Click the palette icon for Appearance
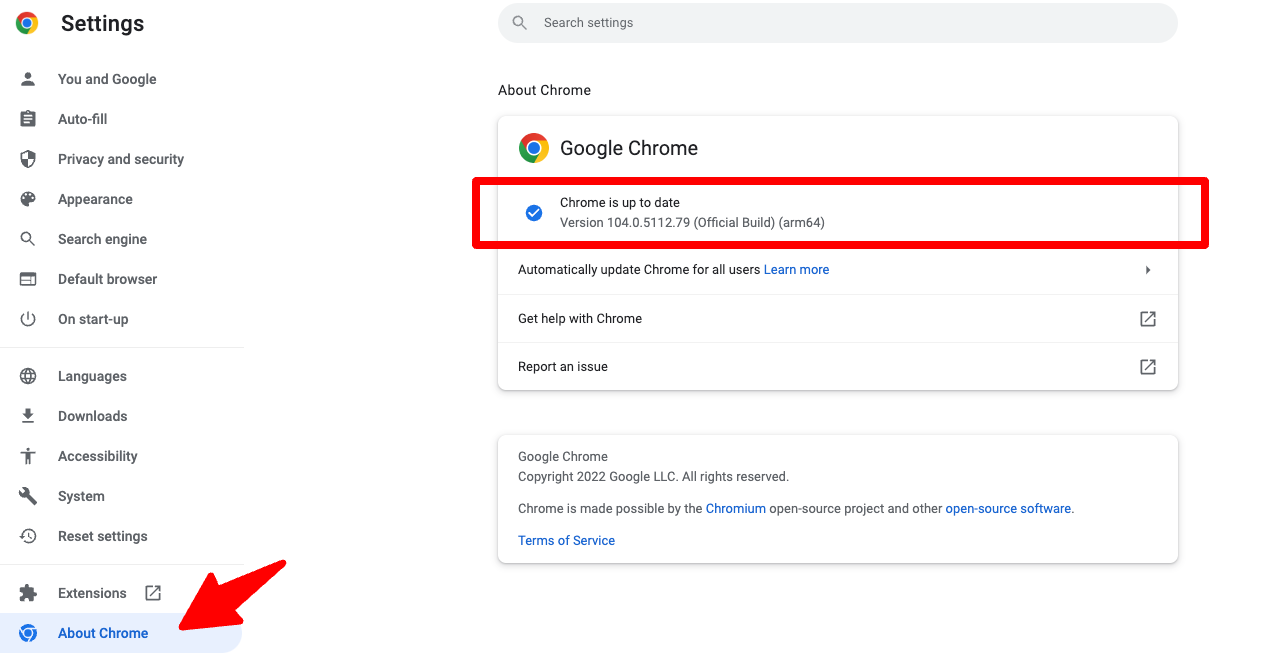Screen dimensions: 1277x671 tap(28, 199)
